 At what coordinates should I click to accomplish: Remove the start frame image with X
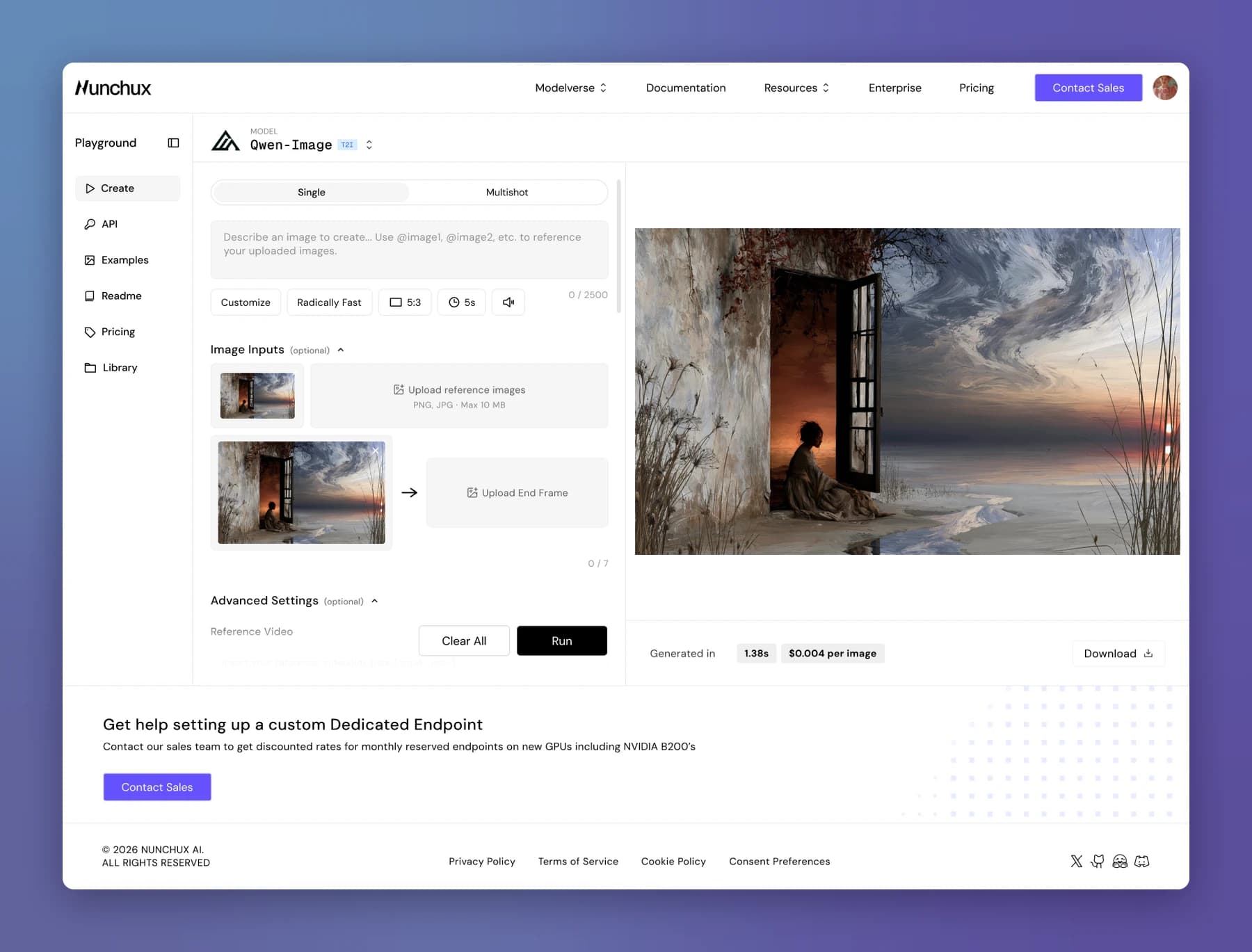tap(376, 451)
